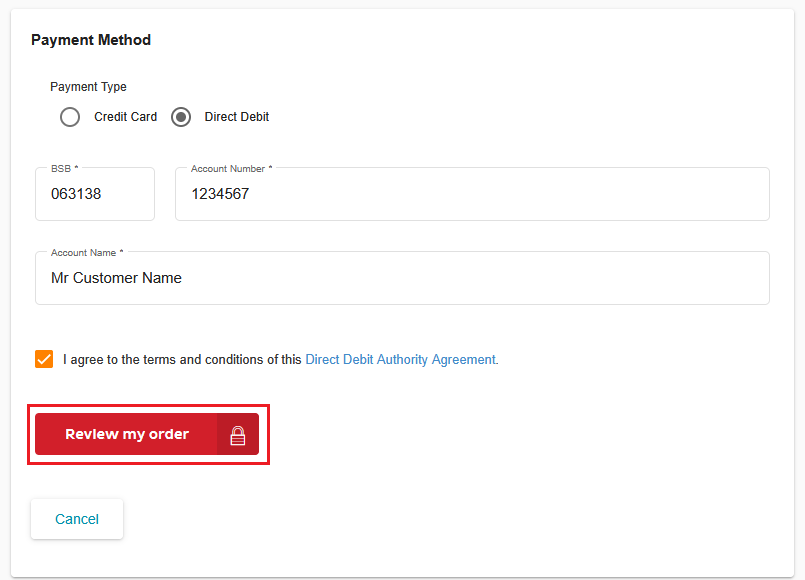Image resolution: width=805 pixels, height=580 pixels.
Task: Click into the Account Number field
Action: click(472, 194)
